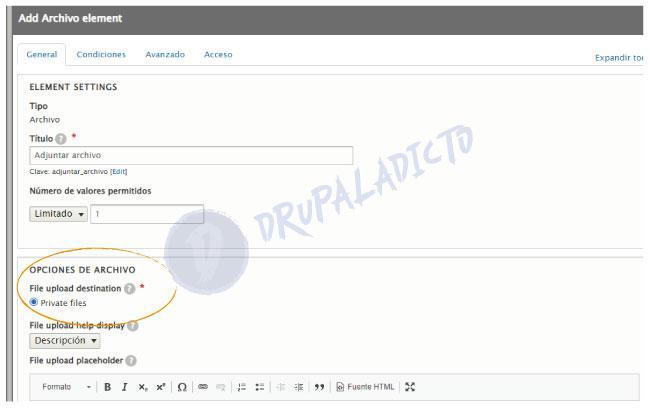Open Fuente HTML source view
Image resolution: width=650 pixels, height=412 pixels.
pos(365,387)
